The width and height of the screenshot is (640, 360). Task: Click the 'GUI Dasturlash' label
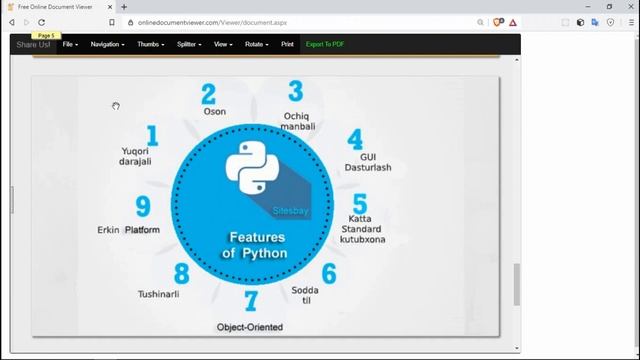368,162
